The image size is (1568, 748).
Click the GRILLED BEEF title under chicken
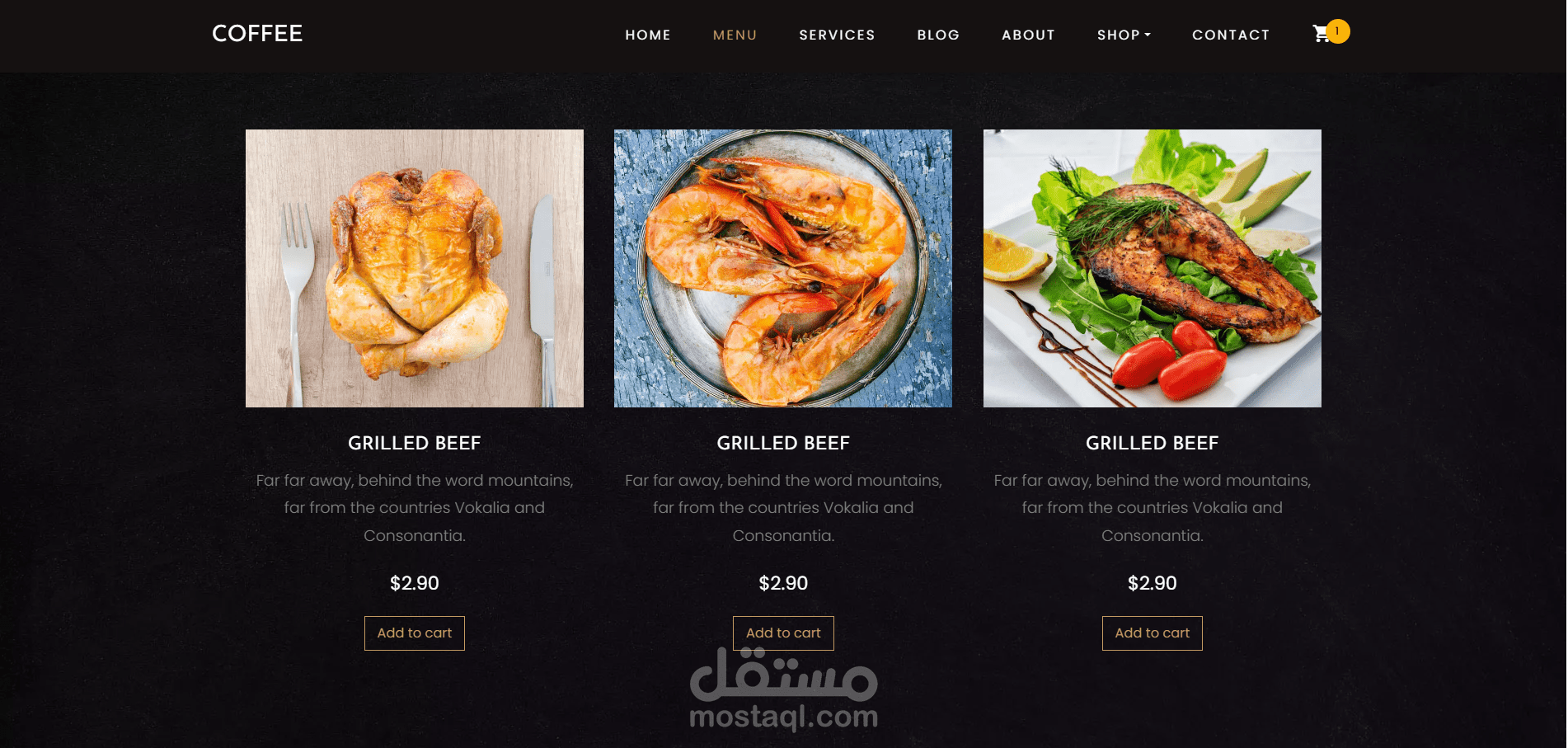[415, 443]
